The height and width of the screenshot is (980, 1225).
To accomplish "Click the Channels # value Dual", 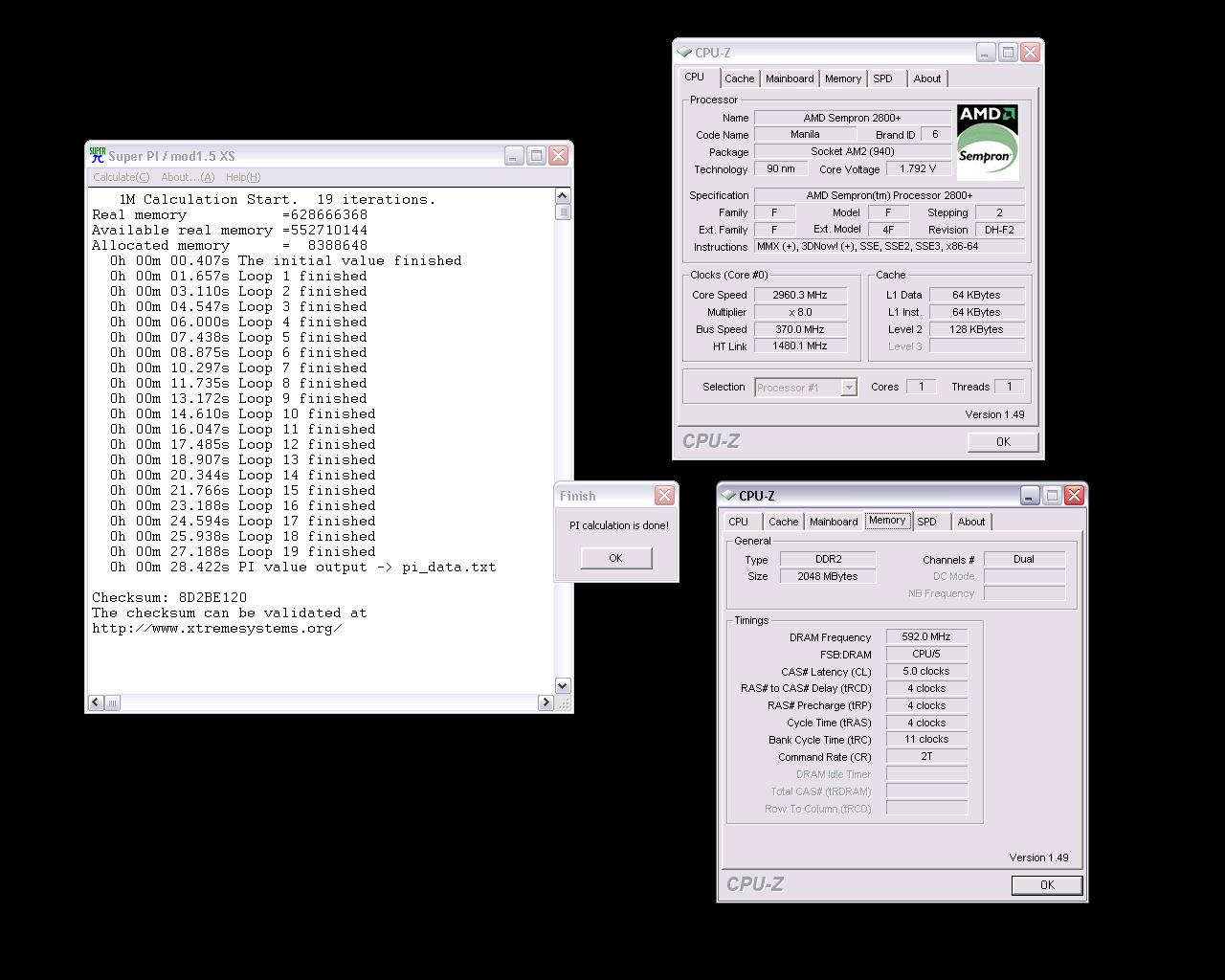I will point(1024,559).
